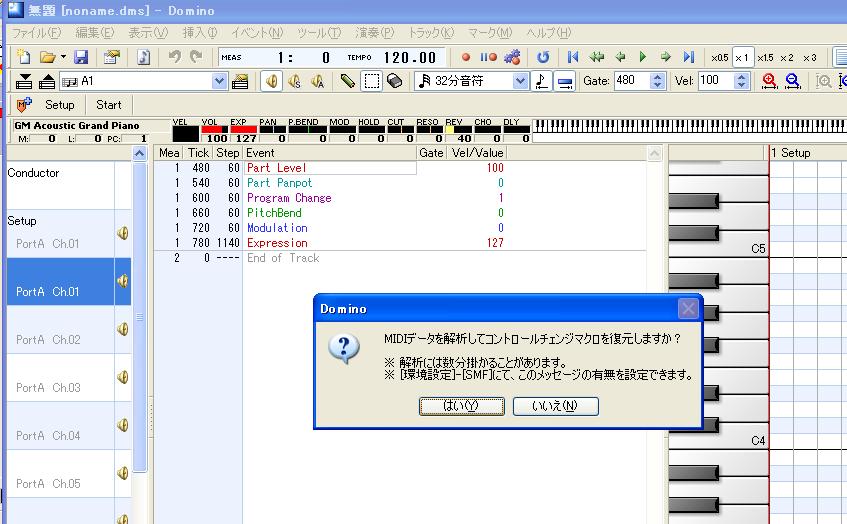
Task: Open the 32分音符 quantize dropdown
Action: coord(520,81)
